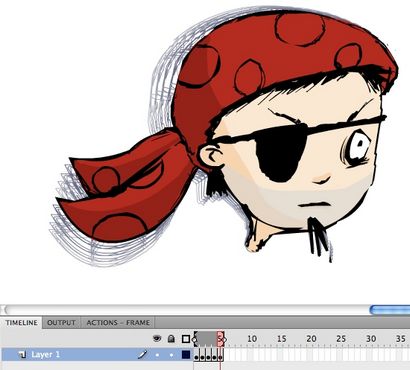Image resolution: width=410 pixels, height=370 pixels.
Task: Click frame 25 on the timeline ruler
Action: [x=341, y=339]
